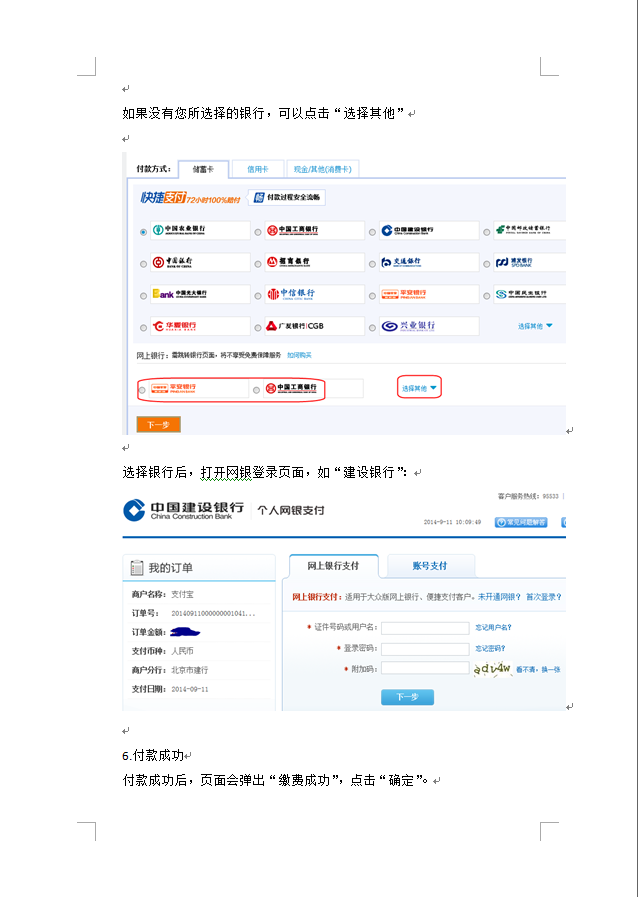Click the 首次登录? link

pos(543,597)
